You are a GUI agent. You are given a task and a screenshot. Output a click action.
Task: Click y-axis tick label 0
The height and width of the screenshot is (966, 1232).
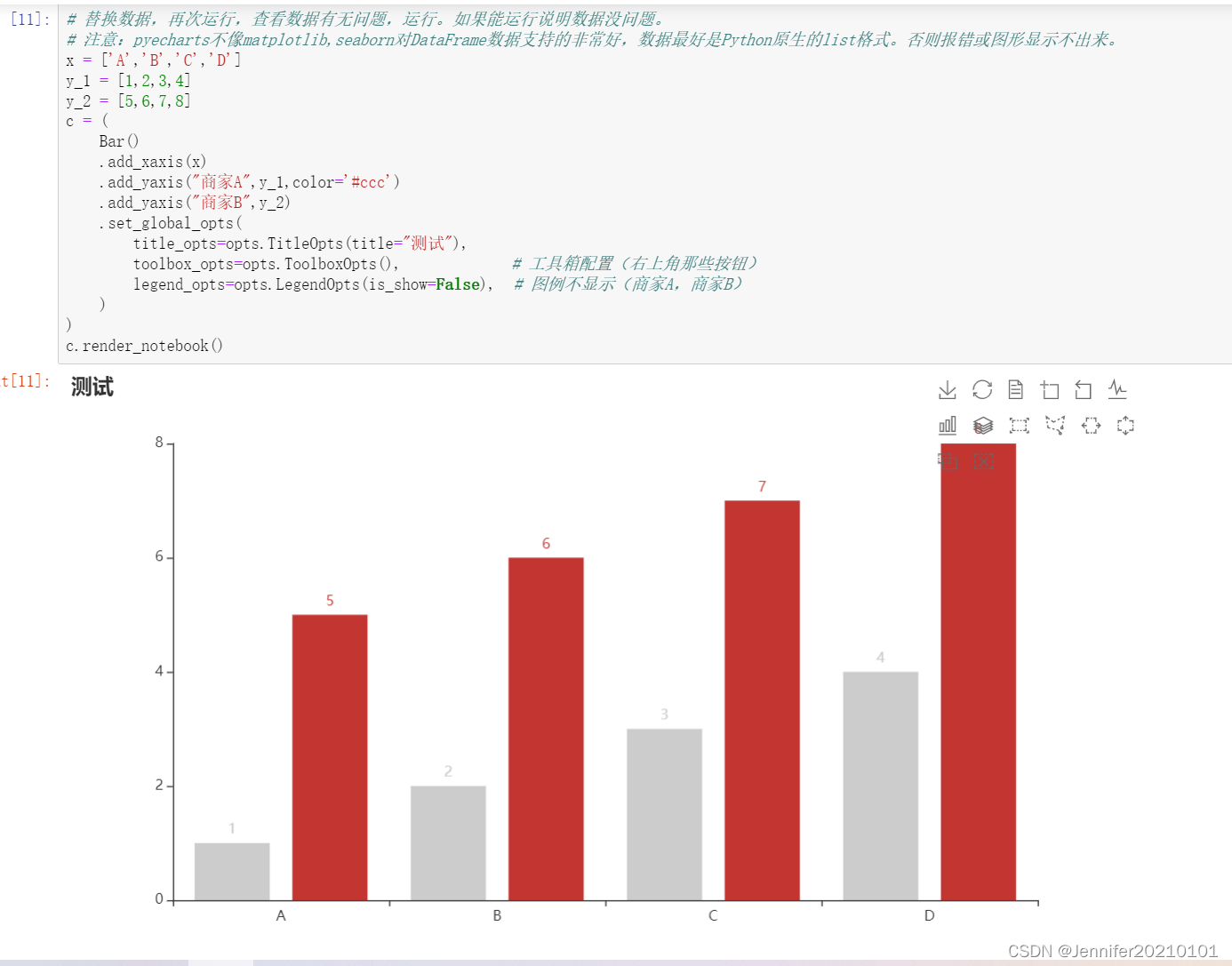[x=159, y=899]
